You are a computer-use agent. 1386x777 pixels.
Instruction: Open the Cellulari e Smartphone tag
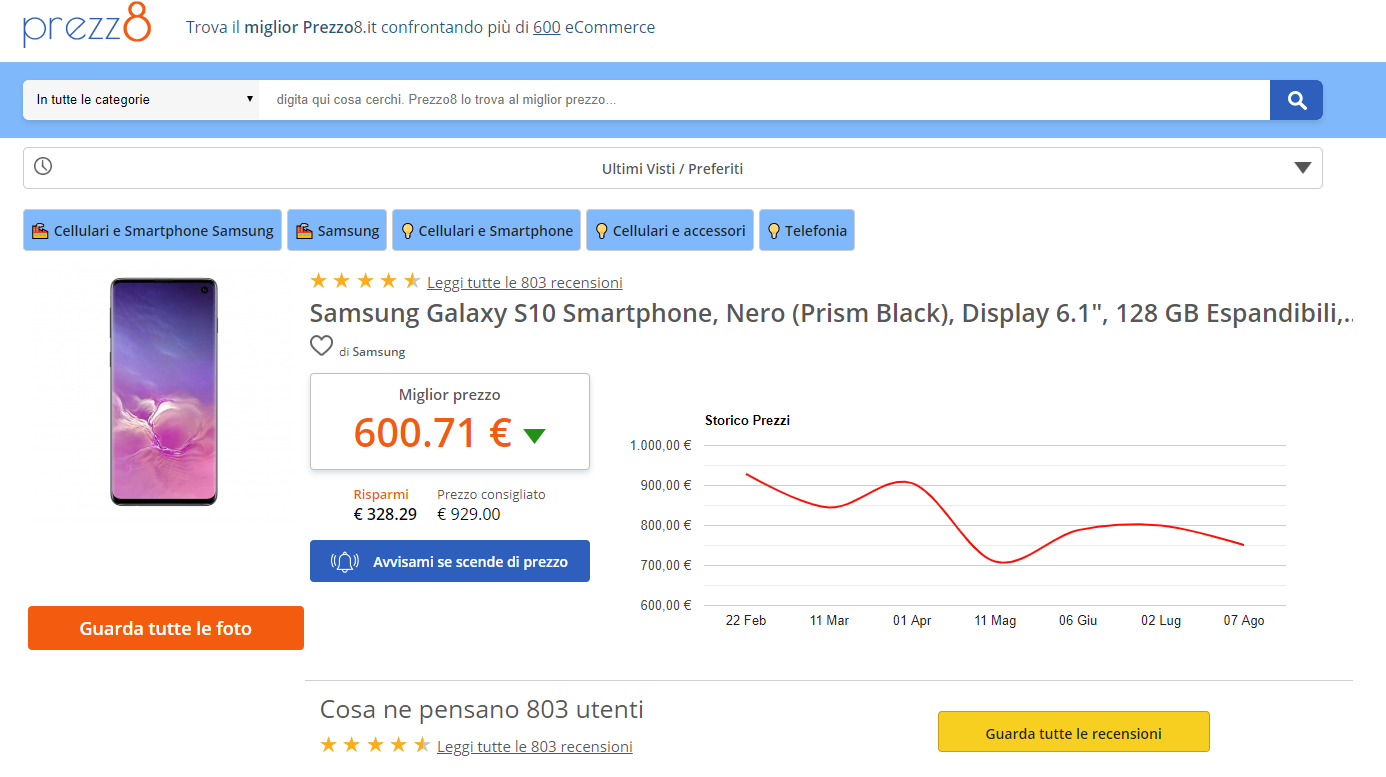[x=487, y=231]
